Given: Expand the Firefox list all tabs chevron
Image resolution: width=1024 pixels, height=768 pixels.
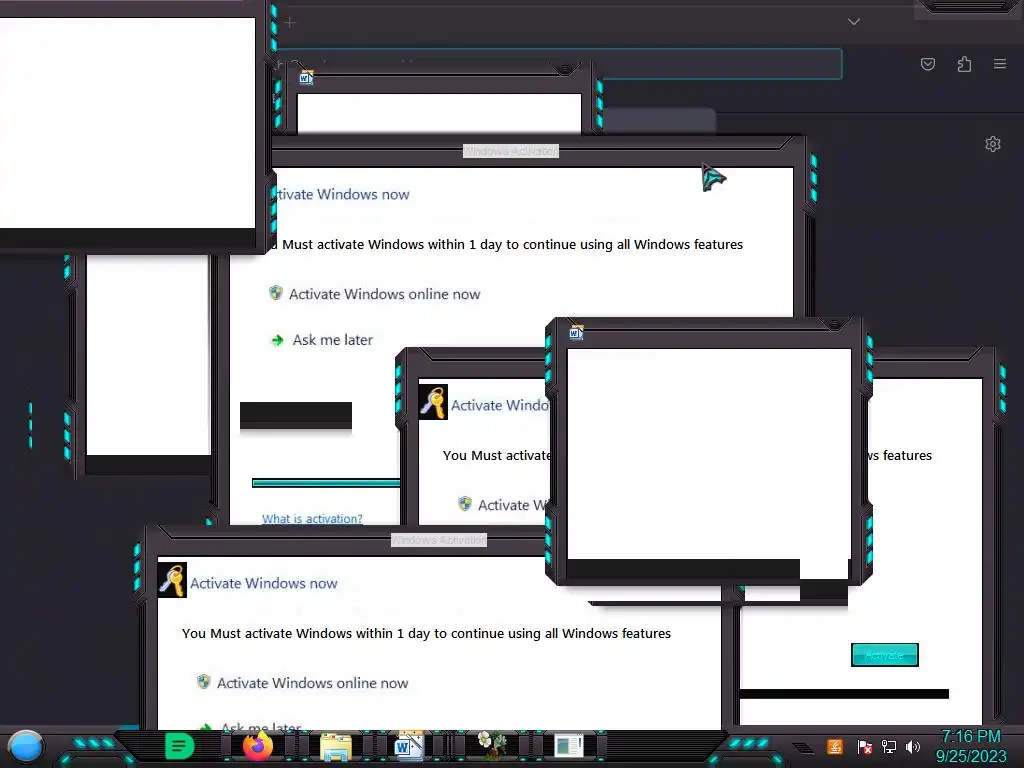Looking at the screenshot, I should (x=854, y=22).
